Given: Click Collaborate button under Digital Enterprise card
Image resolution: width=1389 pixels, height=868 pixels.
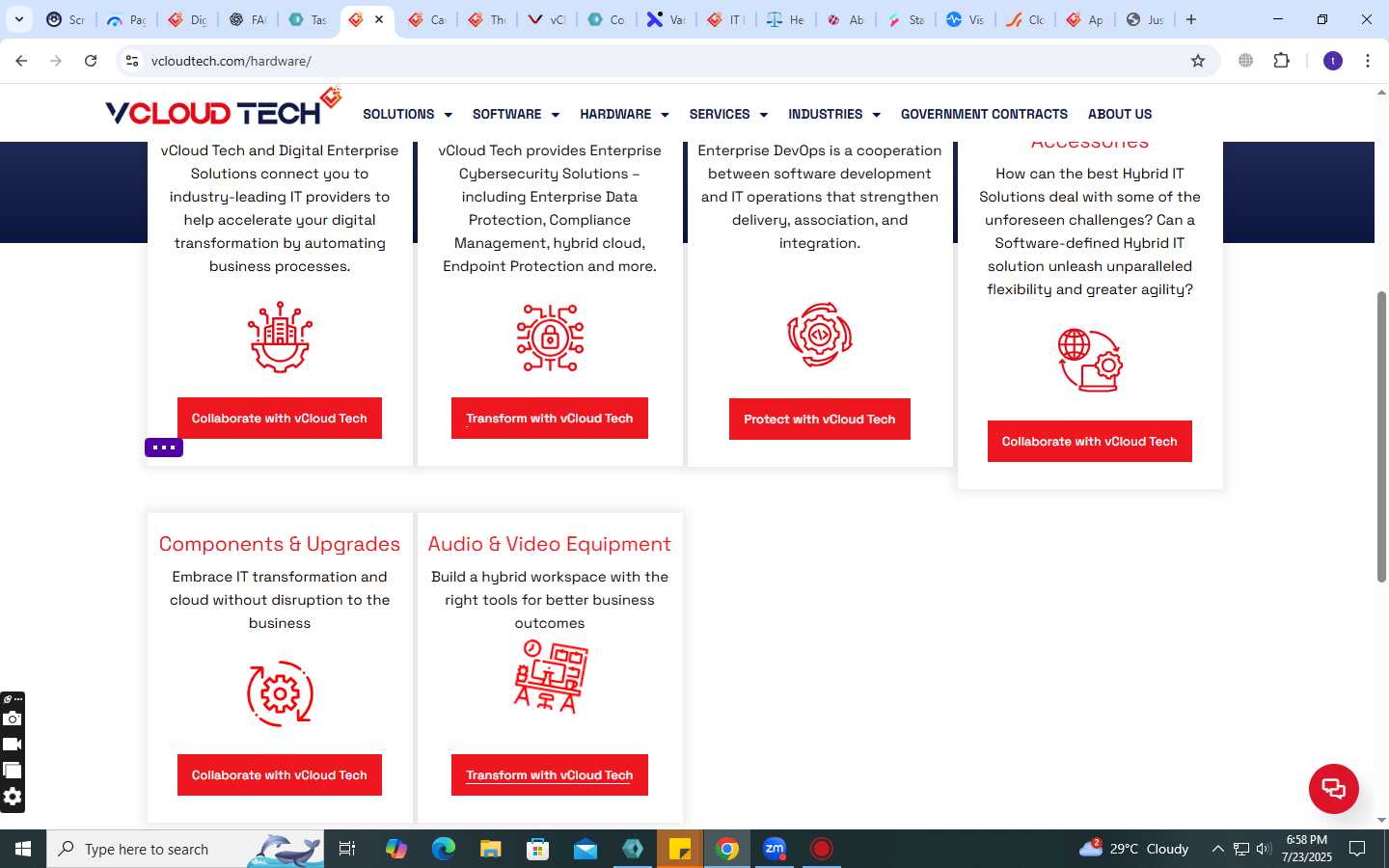Looking at the screenshot, I should (280, 418).
